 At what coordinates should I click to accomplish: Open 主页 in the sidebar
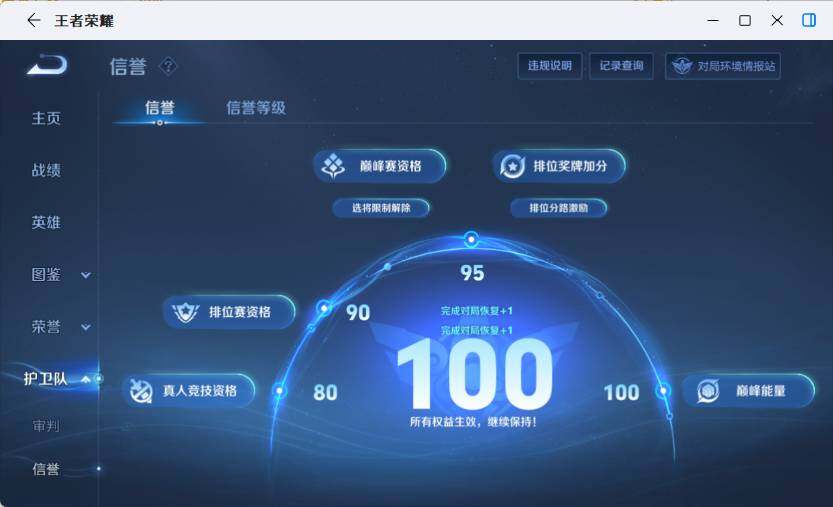pyautogui.click(x=46, y=118)
